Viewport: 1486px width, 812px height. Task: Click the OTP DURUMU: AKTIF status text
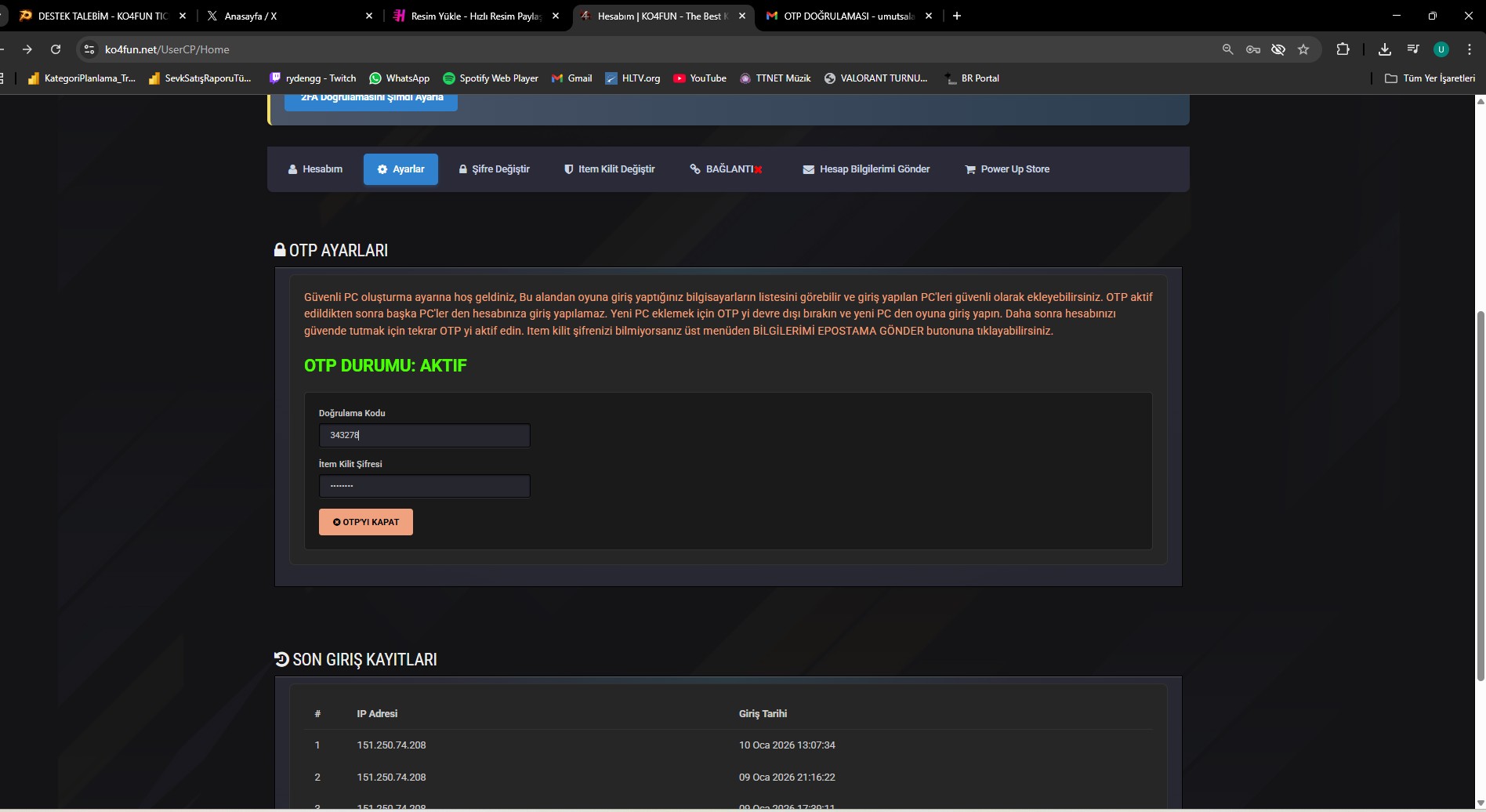pyautogui.click(x=386, y=366)
